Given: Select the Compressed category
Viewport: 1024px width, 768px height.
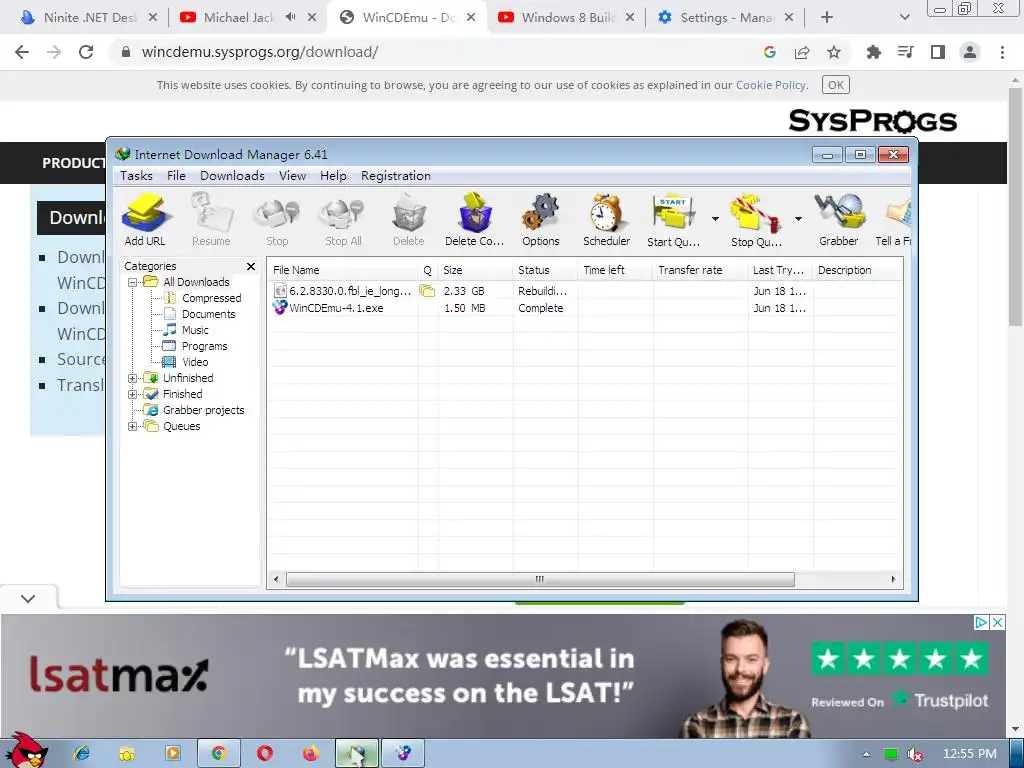Looking at the screenshot, I should coord(211,298).
